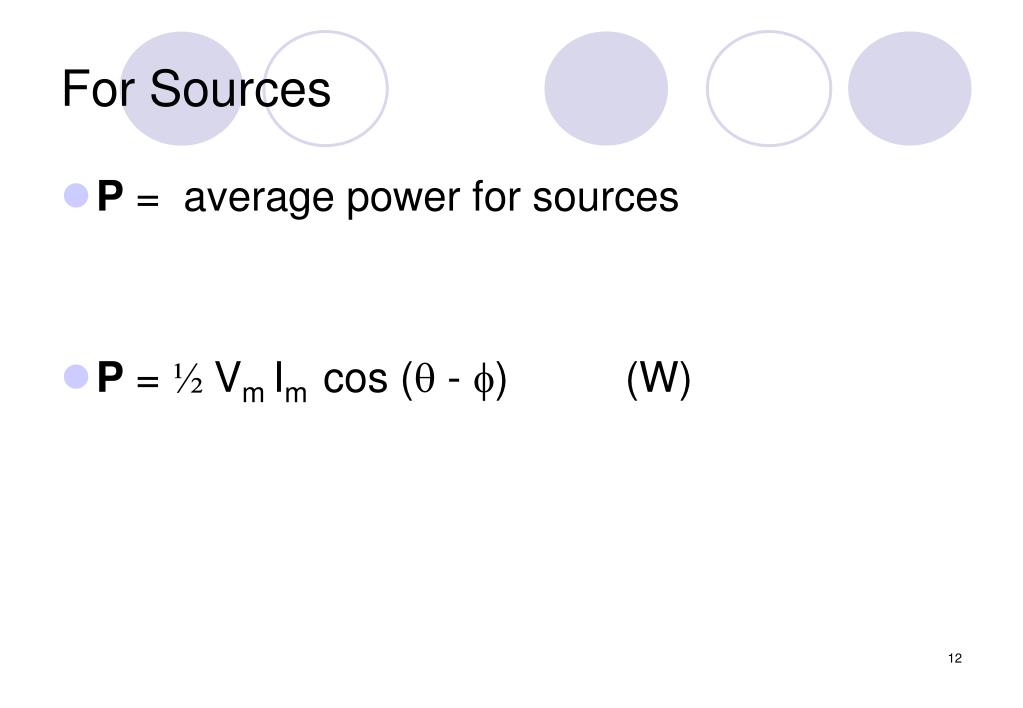Image resolution: width=1023 pixels, height=708 pixels.
Task: Click the word "cos" in the formula
Action: [356, 379]
